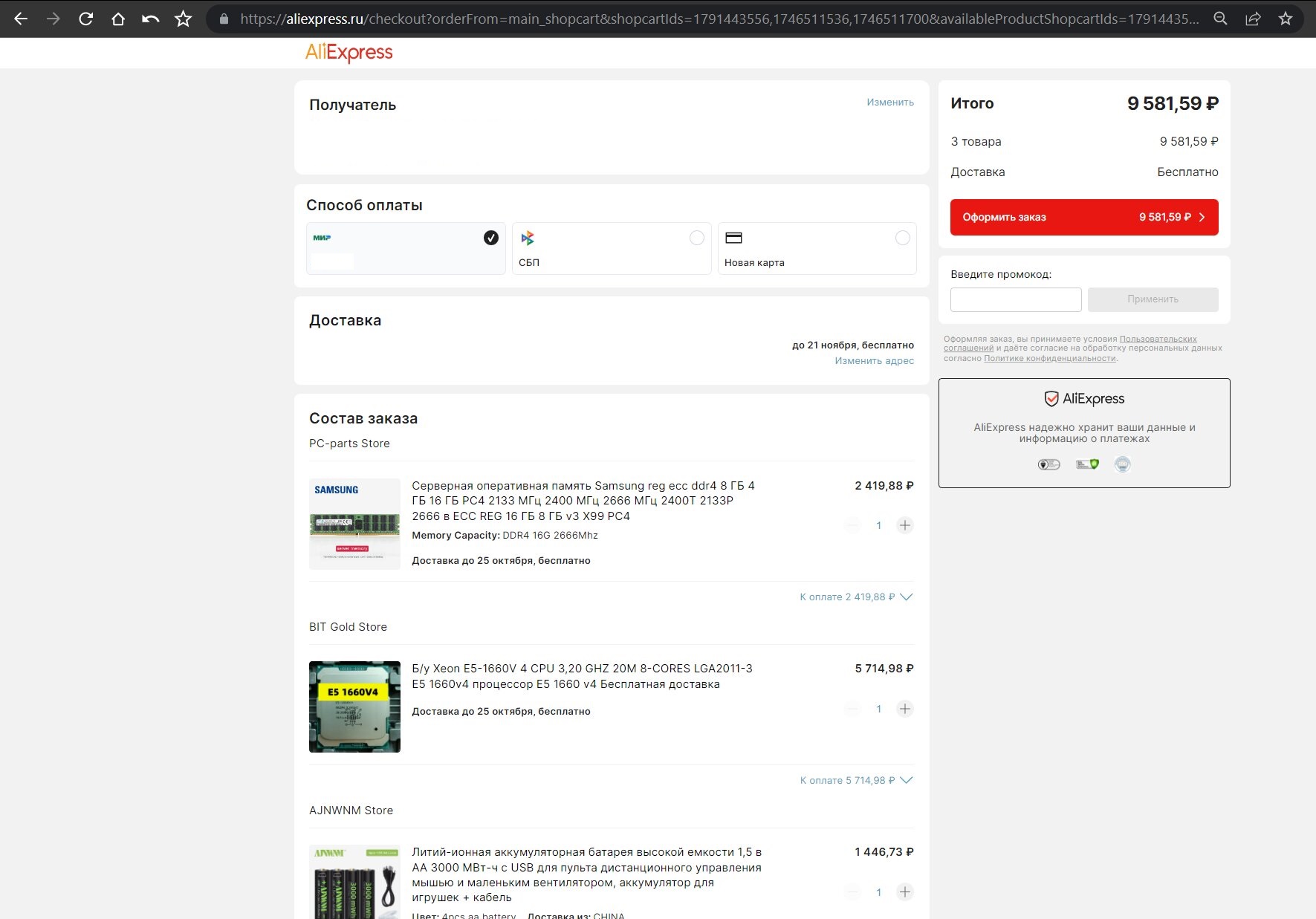1316x919 pixels.
Task: Decrease lithium battery quantity with minus
Action: pyautogui.click(x=853, y=892)
